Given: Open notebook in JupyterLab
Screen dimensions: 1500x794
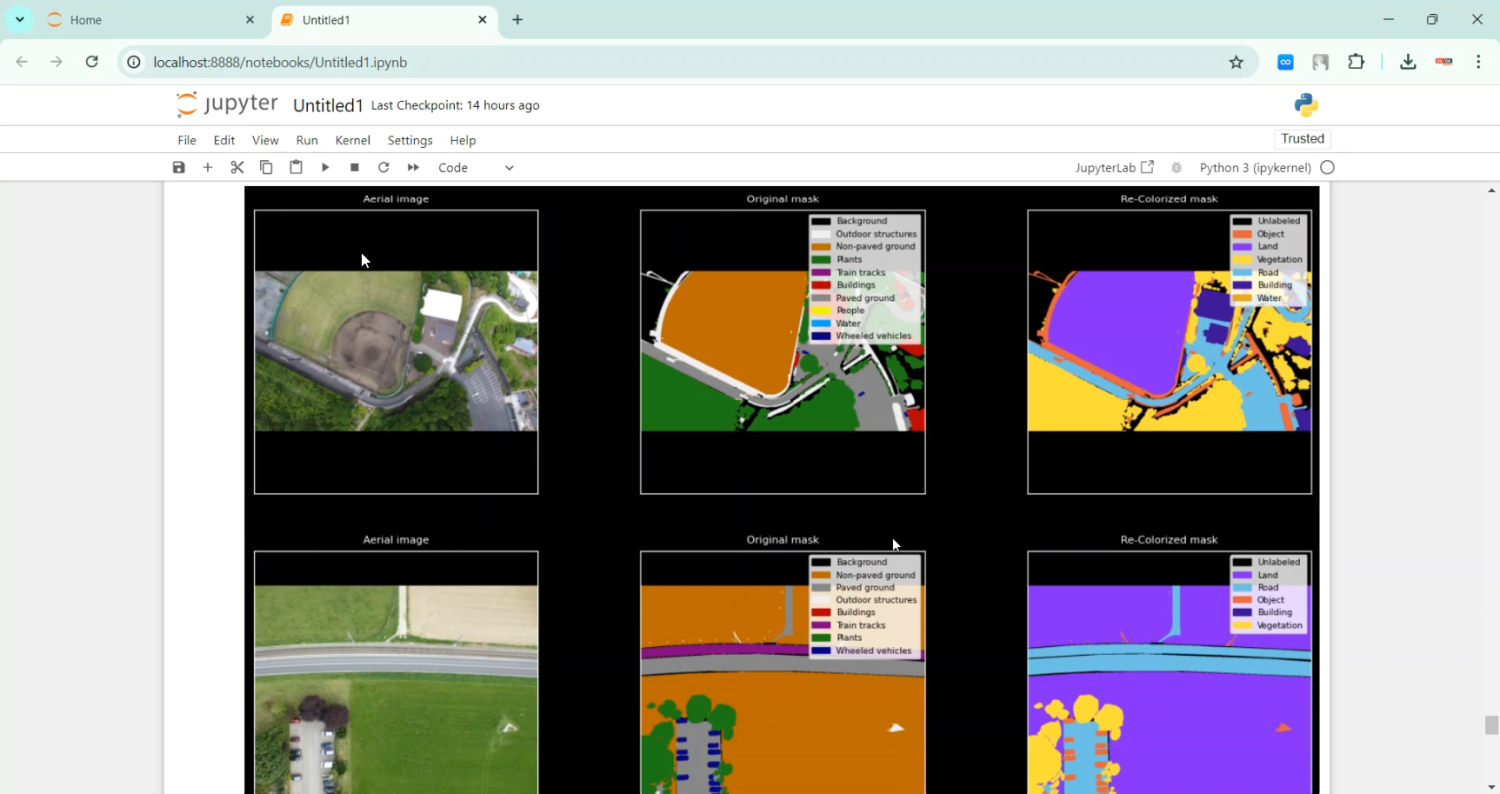Looking at the screenshot, I should pyautogui.click(x=1114, y=168).
